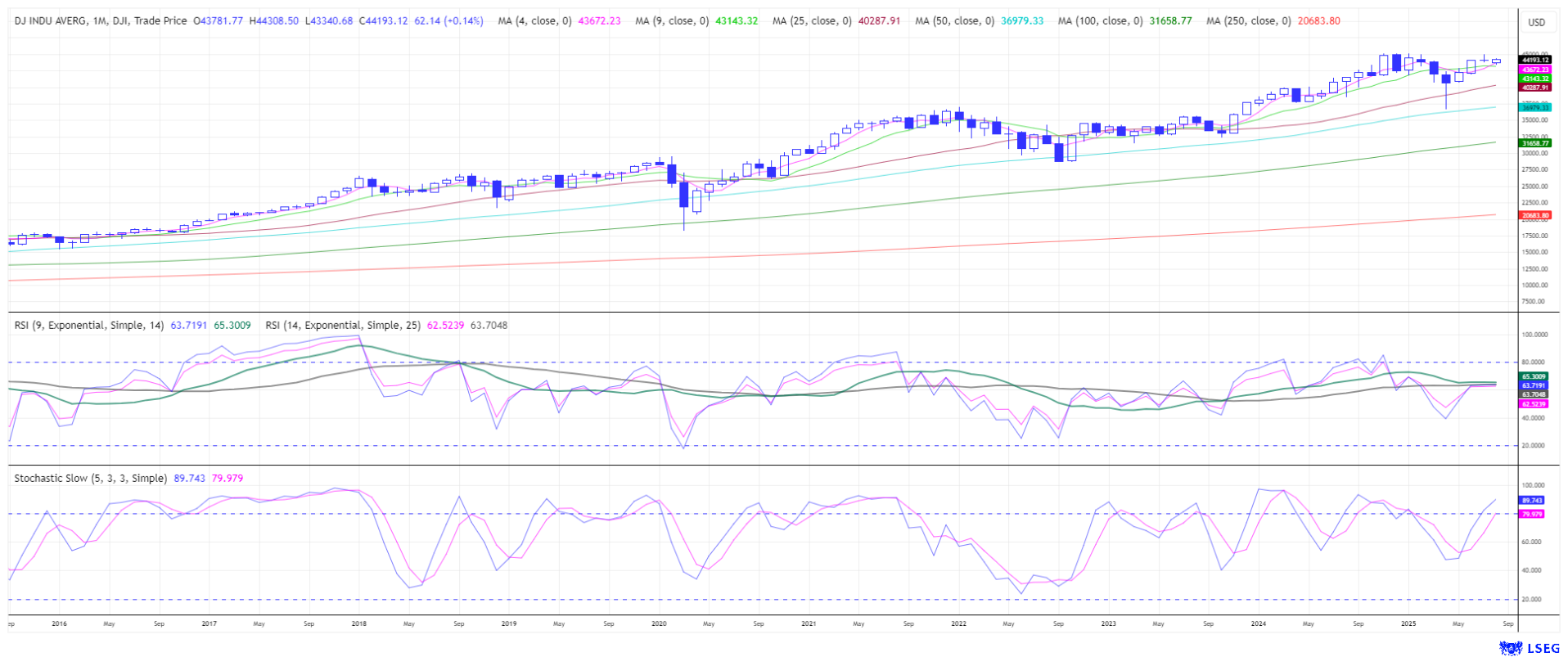Screen dimensions: 1568x657
Task: Click the MA (100, close, 0) legend label
Action: click(1100, 20)
